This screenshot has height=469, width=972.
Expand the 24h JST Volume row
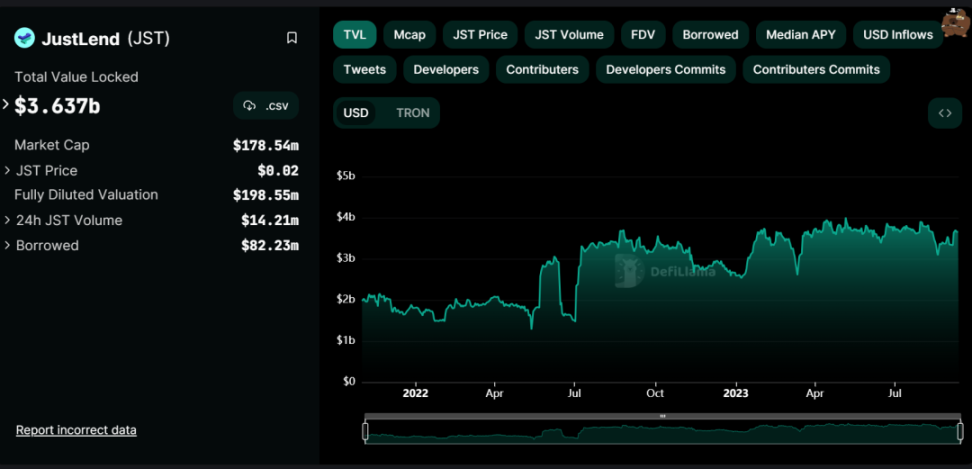[7, 221]
